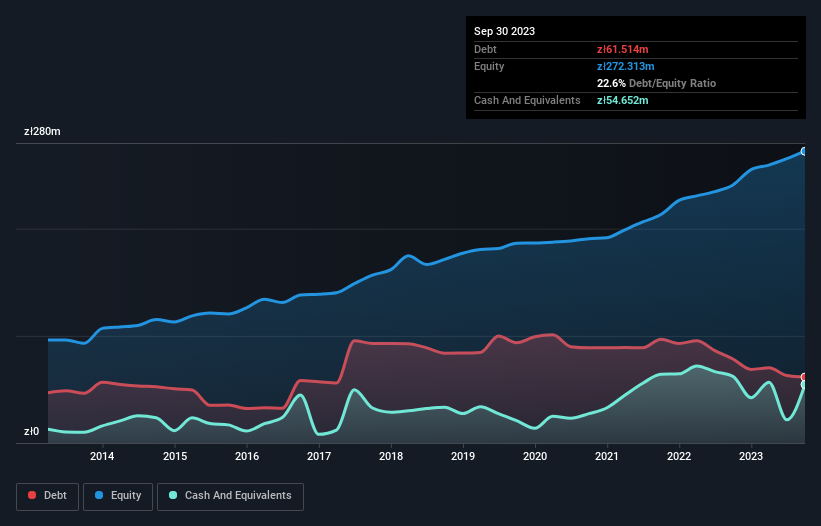Toggle the Debt series legend button
Screen dimensions: 821x526
click(x=48, y=496)
